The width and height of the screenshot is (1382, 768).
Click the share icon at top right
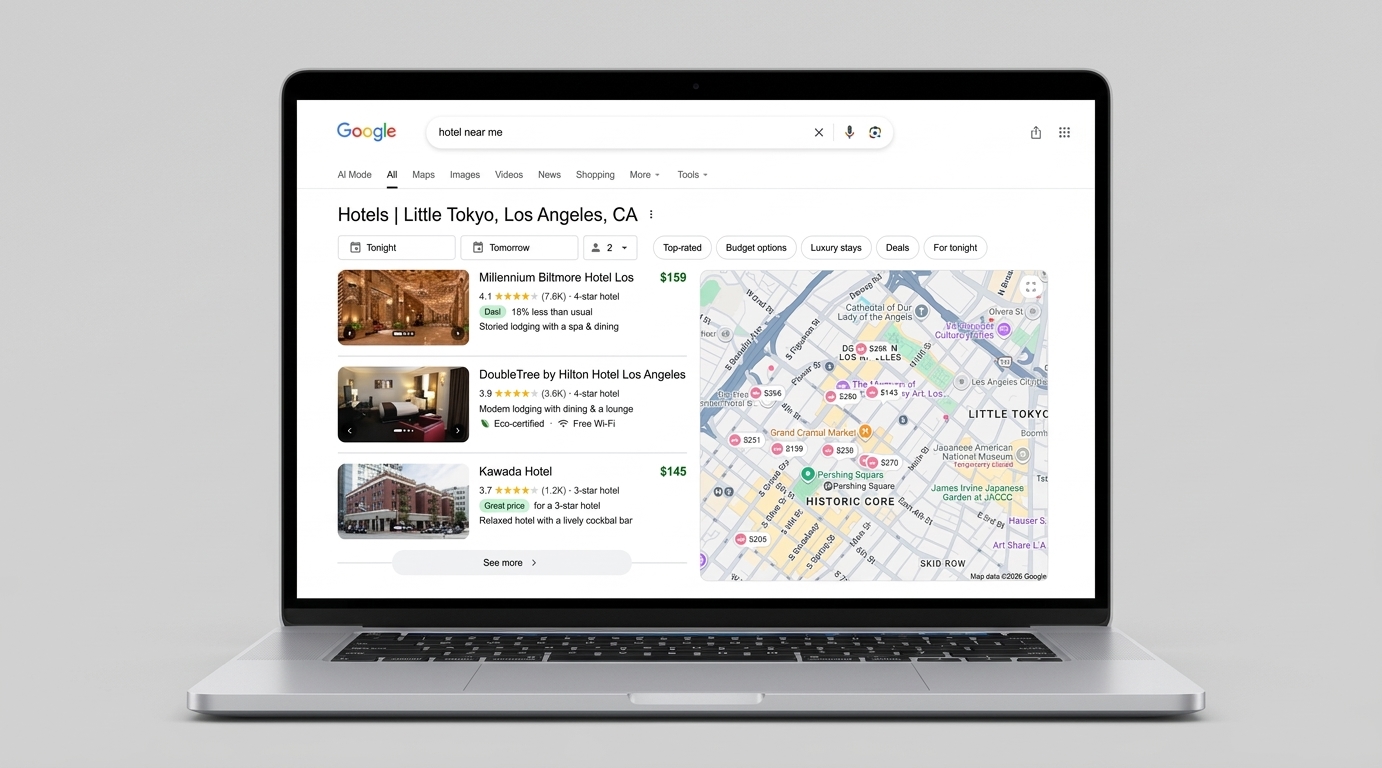[x=1036, y=132]
